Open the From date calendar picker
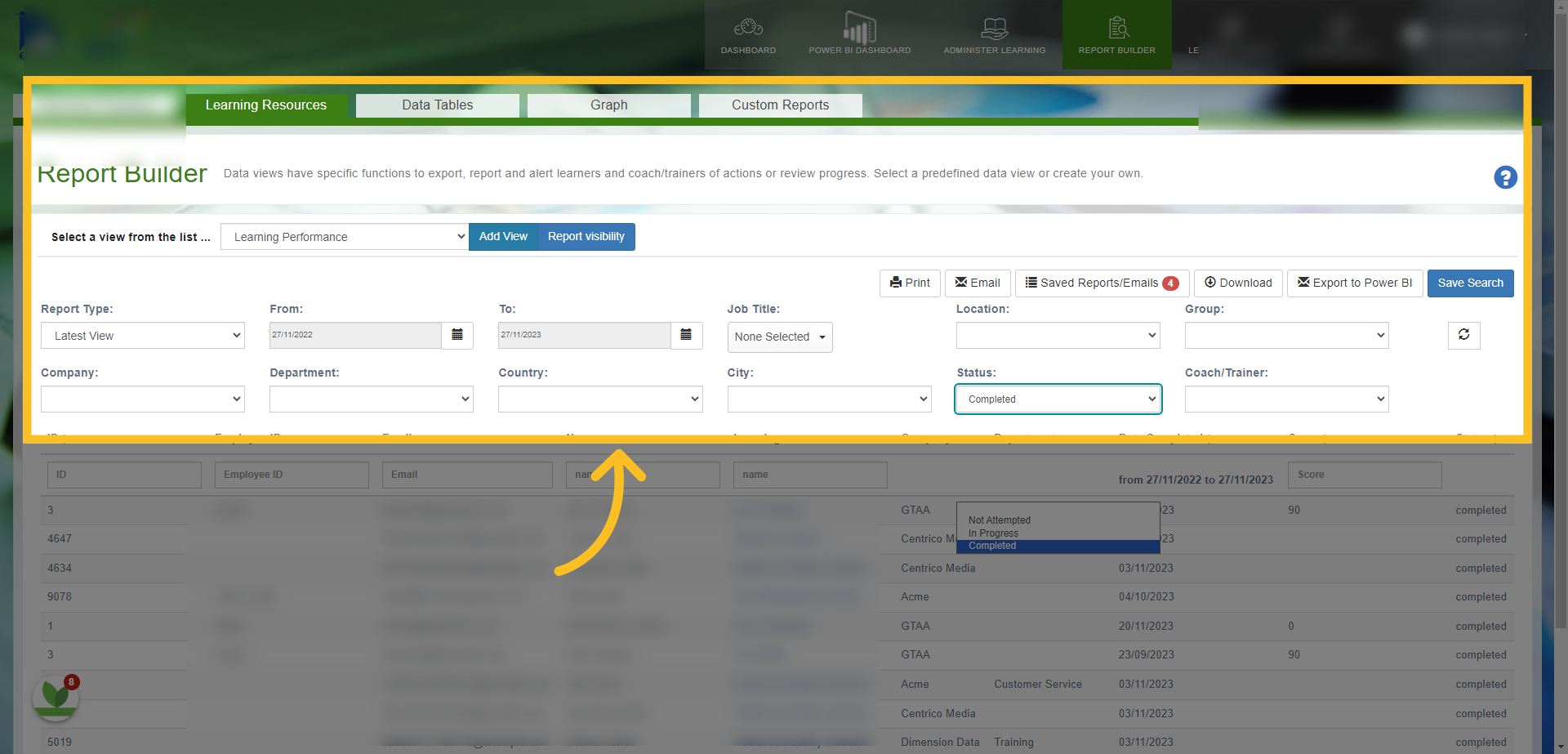This screenshot has height=754, width=1568. tap(457, 335)
